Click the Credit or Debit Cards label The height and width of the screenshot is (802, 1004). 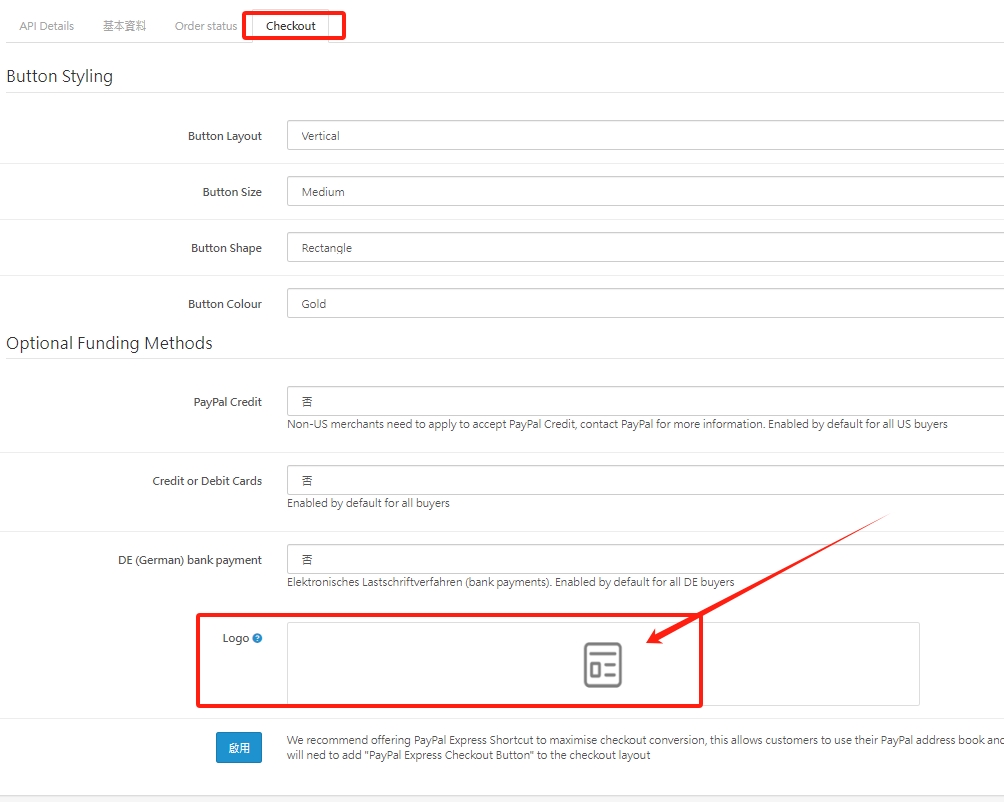207,481
